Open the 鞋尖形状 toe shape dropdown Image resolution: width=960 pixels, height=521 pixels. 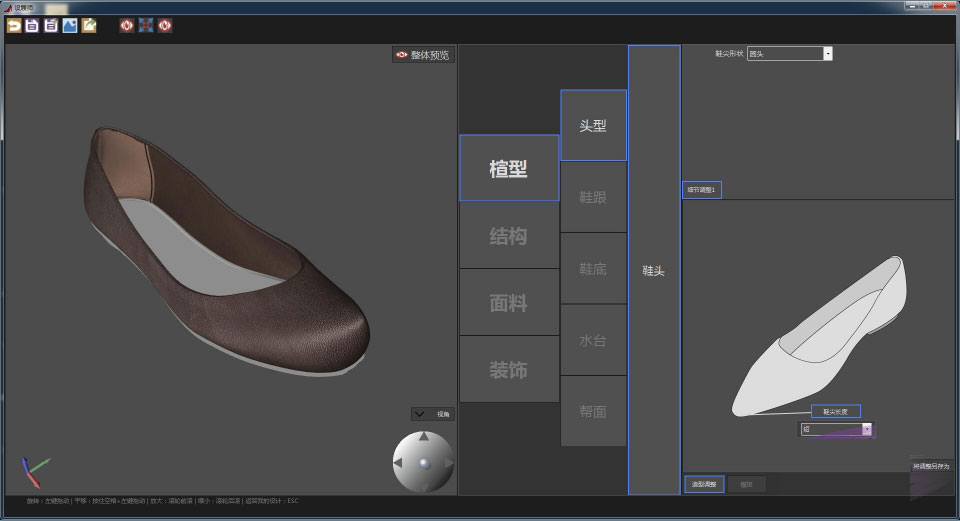(827, 54)
